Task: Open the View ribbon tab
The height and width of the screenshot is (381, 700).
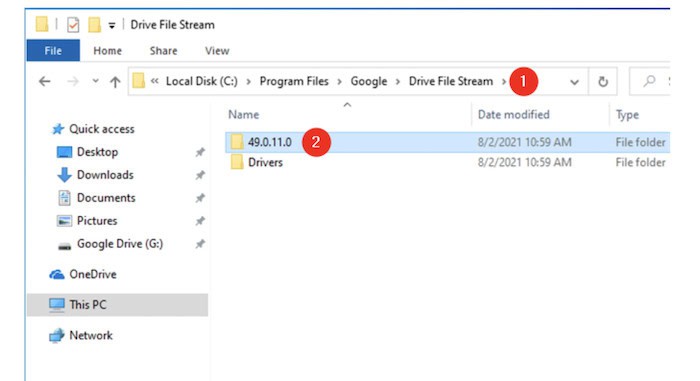Action: [x=217, y=50]
